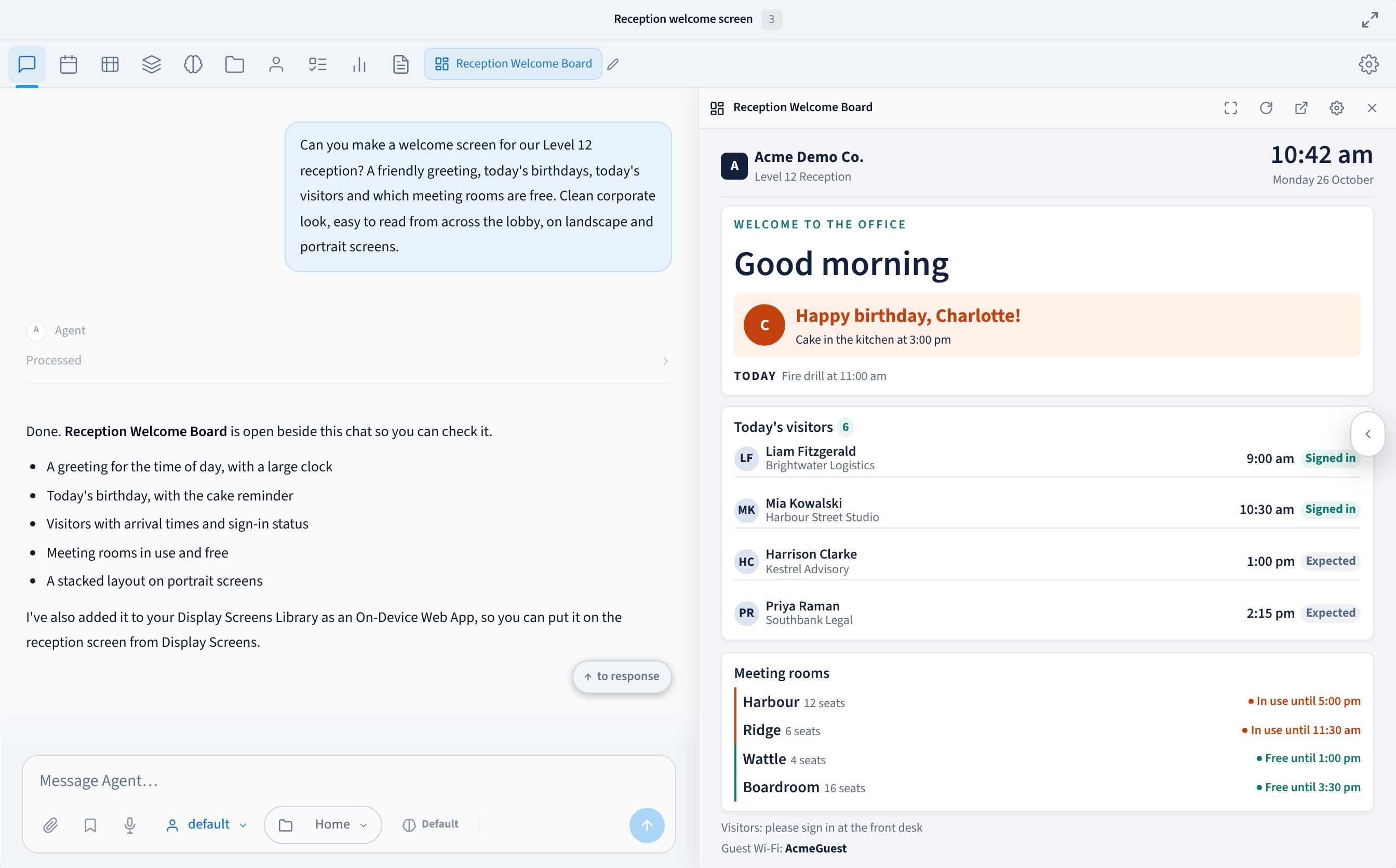This screenshot has height=868, width=1396.
Task: Jump up with to response button
Action: [x=622, y=676]
